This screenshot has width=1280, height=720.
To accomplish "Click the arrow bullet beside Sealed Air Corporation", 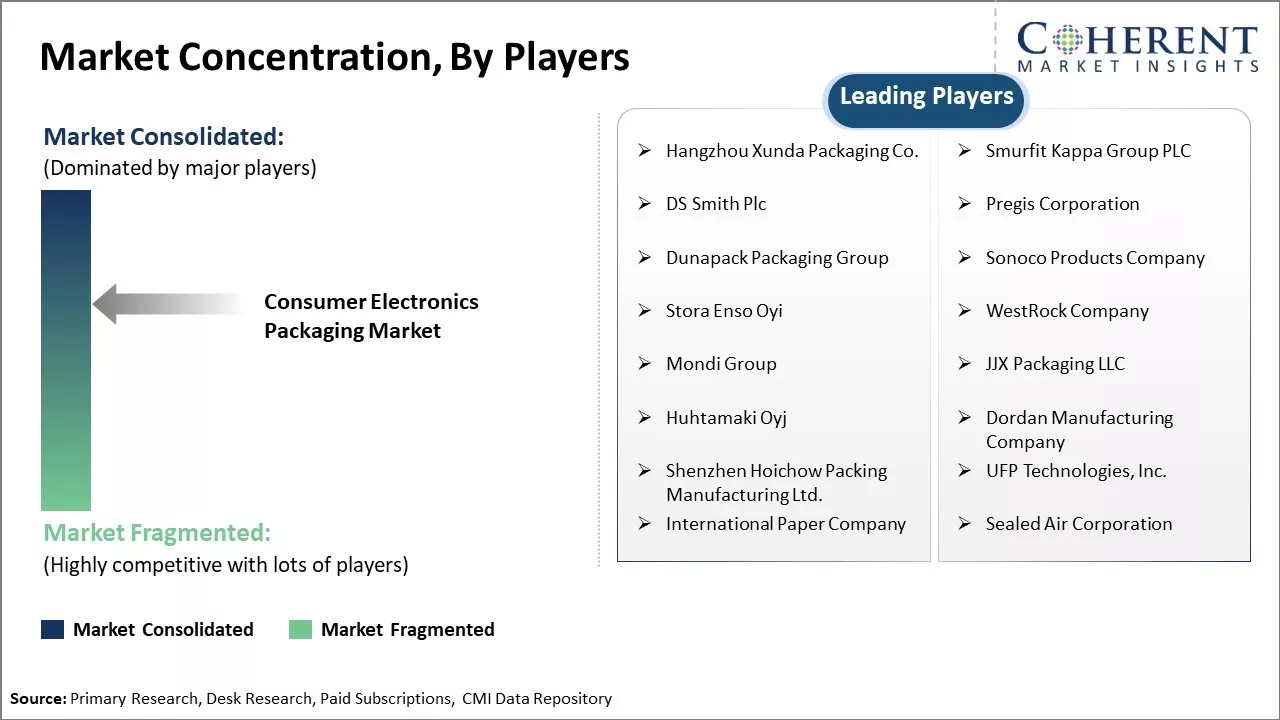I will [x=965, y=524].
